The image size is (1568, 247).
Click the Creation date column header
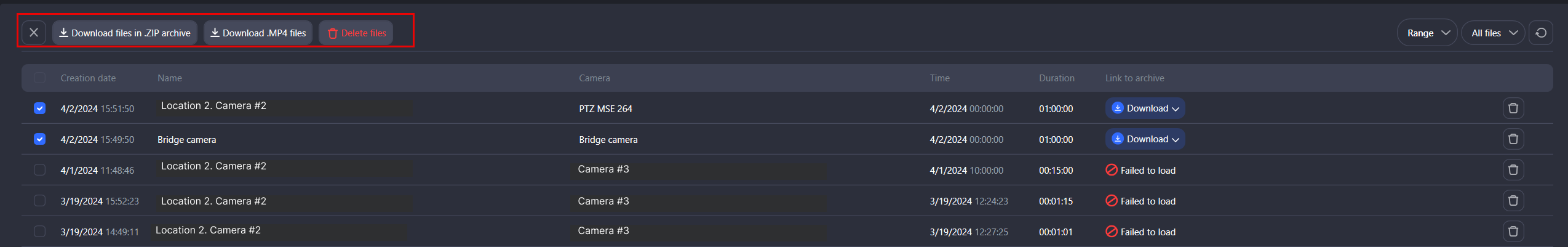coord(88,78)
